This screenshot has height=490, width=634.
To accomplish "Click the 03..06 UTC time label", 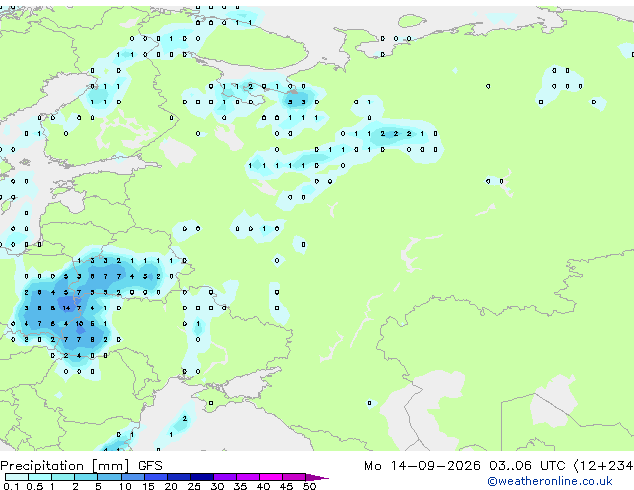I will click(x=527, y=466).
